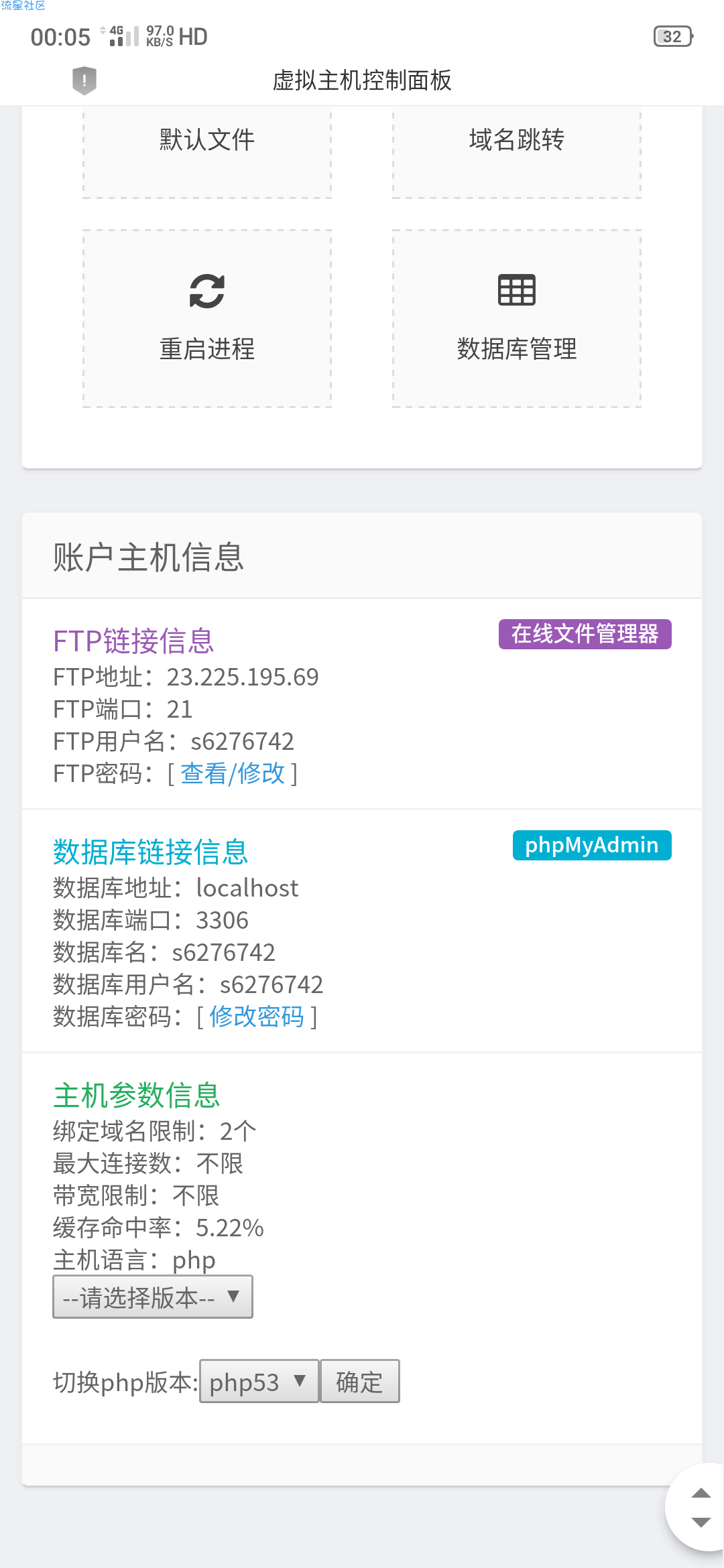Click 查看/修改 FTP password link

(x=233, y=773)
